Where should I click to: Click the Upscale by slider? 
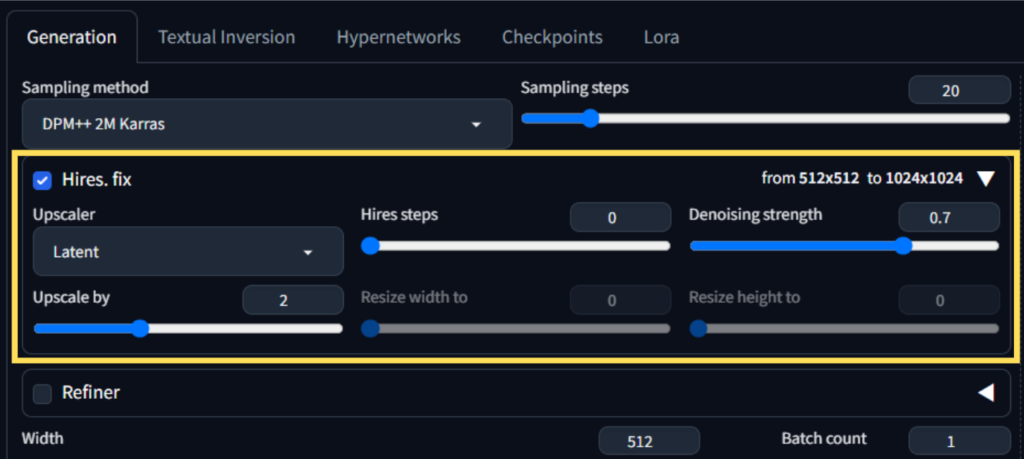pos(188,328)
